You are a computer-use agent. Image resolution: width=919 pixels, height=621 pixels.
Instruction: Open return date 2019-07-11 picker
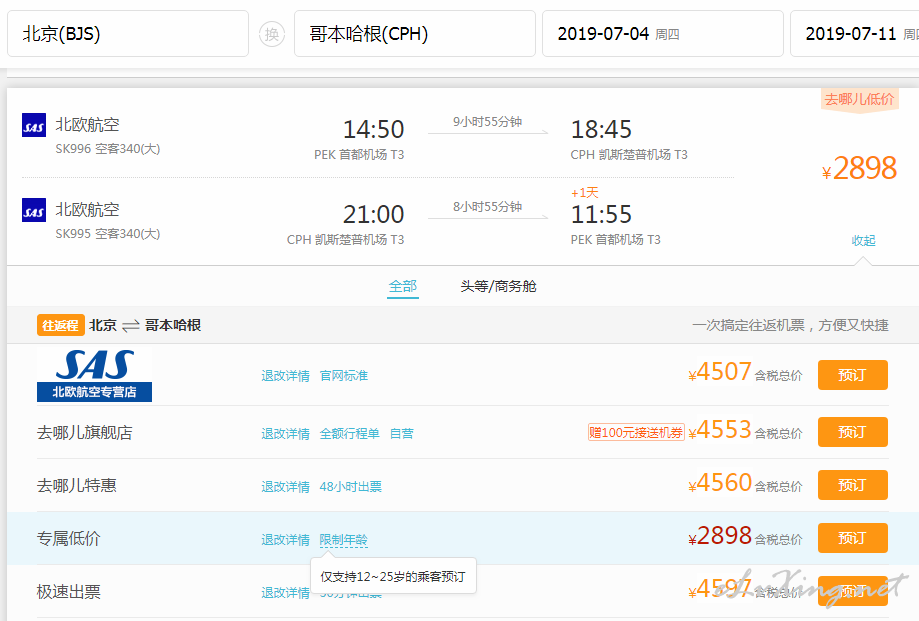pos(855,33)
